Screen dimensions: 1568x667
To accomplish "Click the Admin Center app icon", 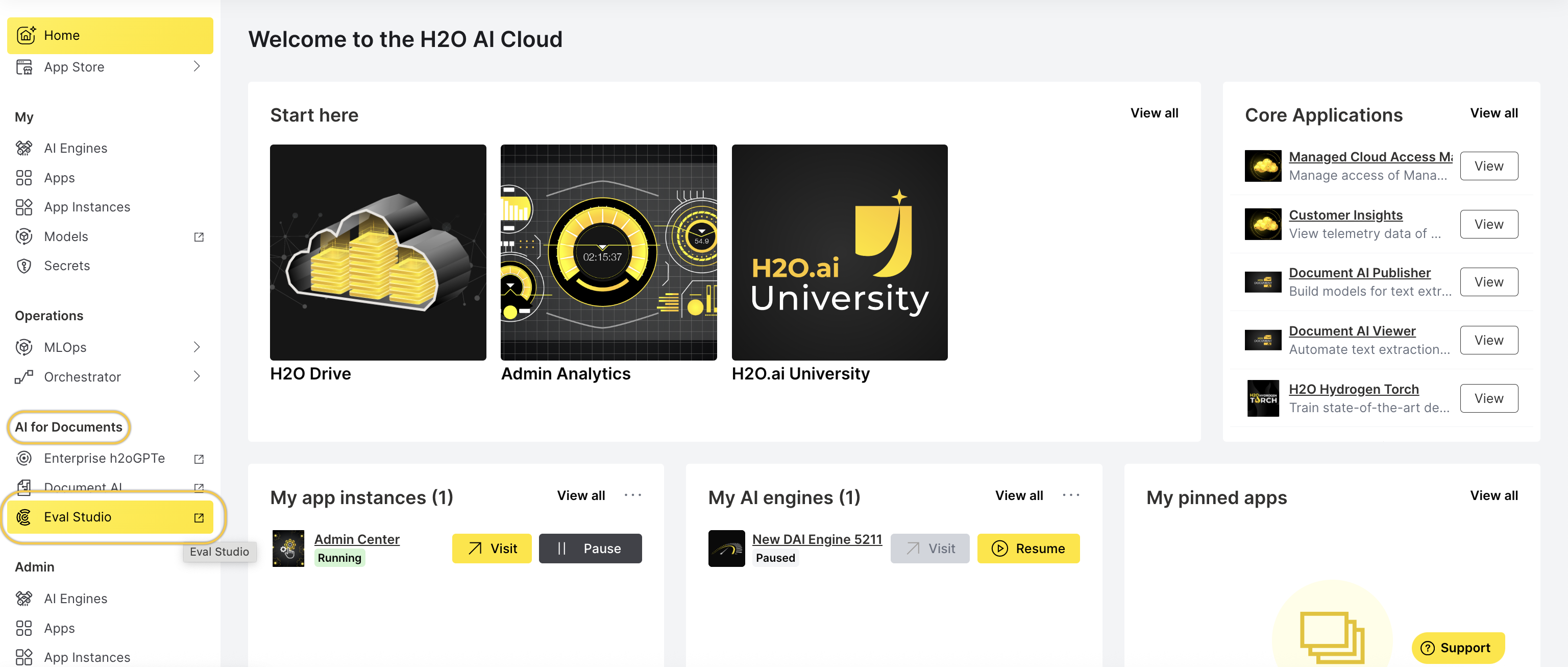I will click(288, 548).
